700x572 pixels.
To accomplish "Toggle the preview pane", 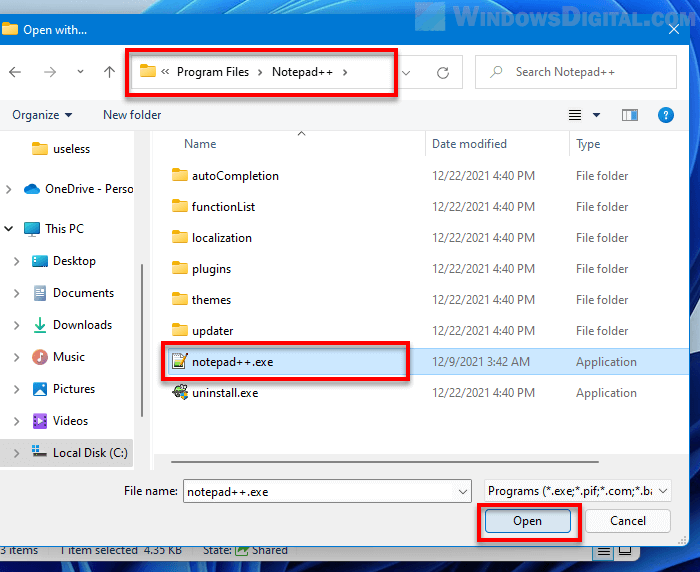I will click(x=629, y=115).
